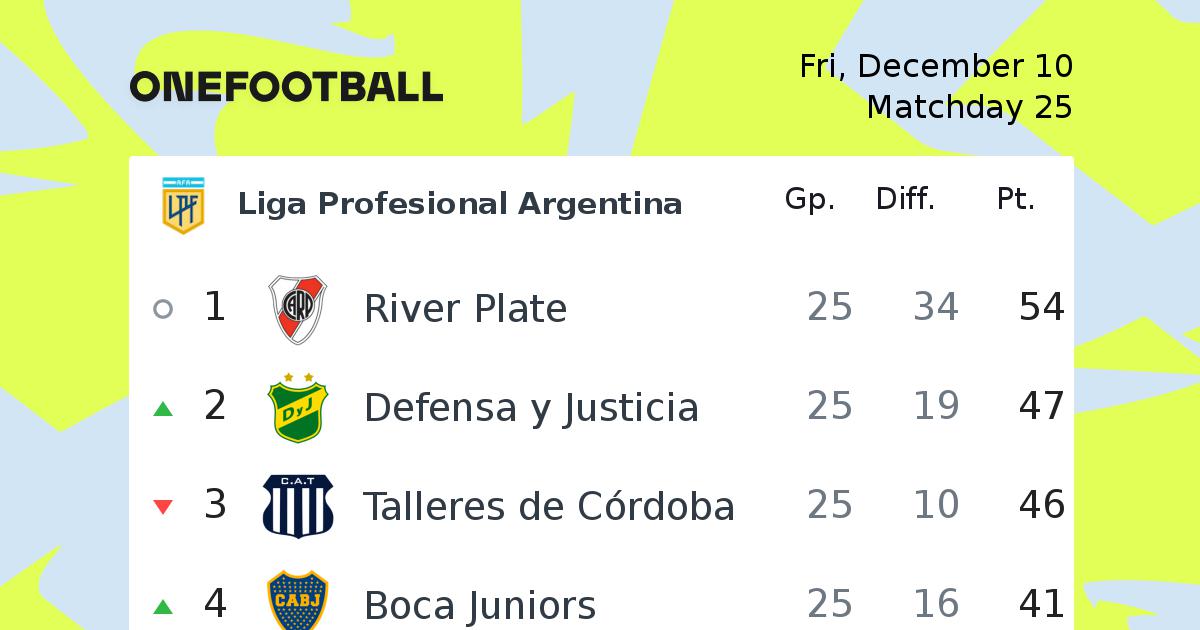The height and width of the screenshot is (630, 1200).
Task: Click the unchanged circle indicator beside River Plate
Action: (163, 309)
